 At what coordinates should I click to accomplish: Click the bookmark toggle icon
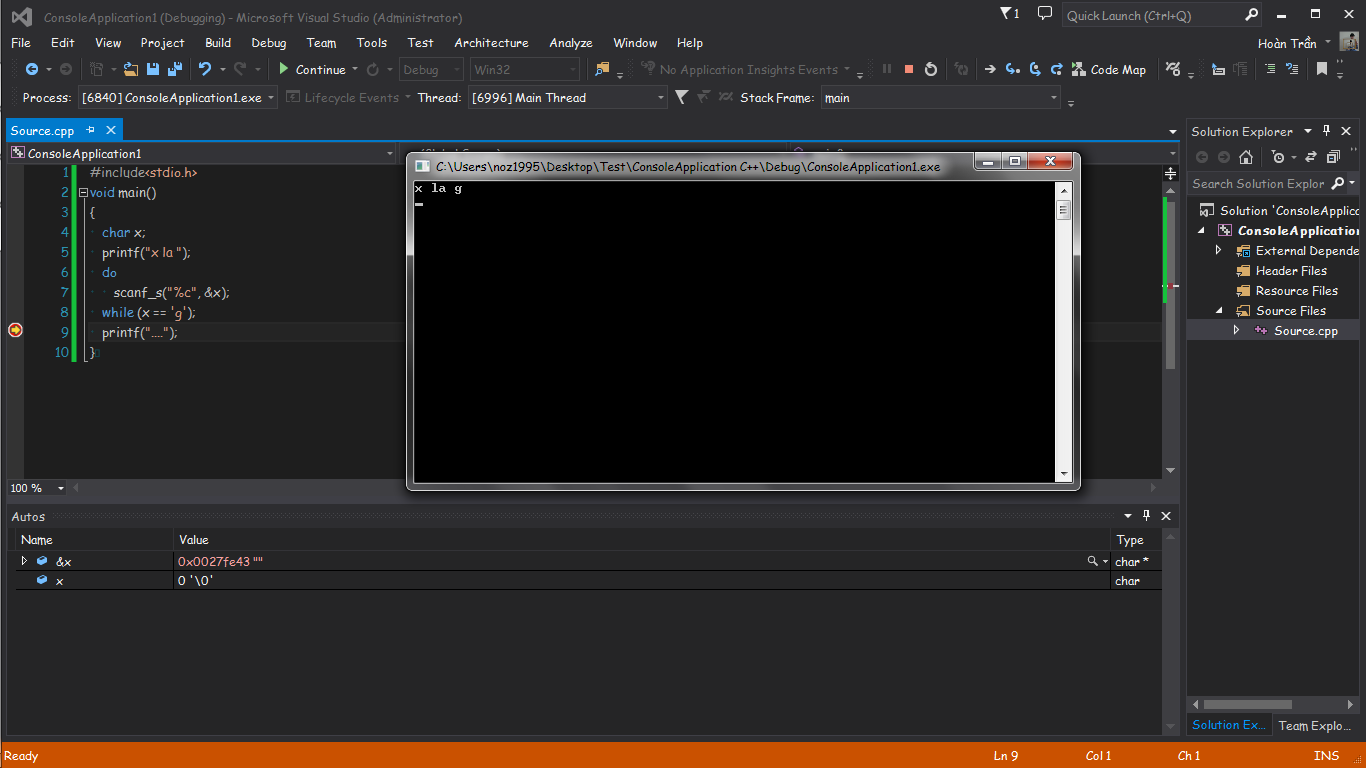(x=1322, y=69)
